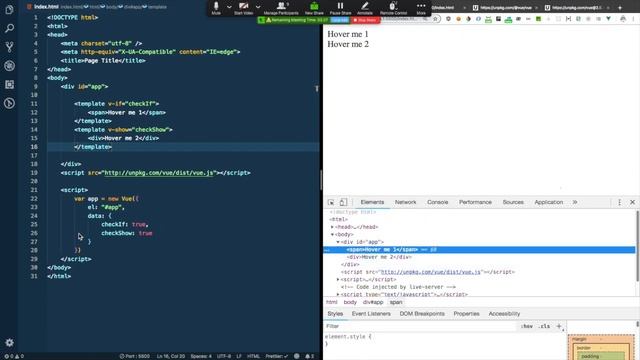The width and height of the screenshot is (640, 360).
Task: Open the Debug view icon
Action: pyautogui.click(x=9, y=66)
